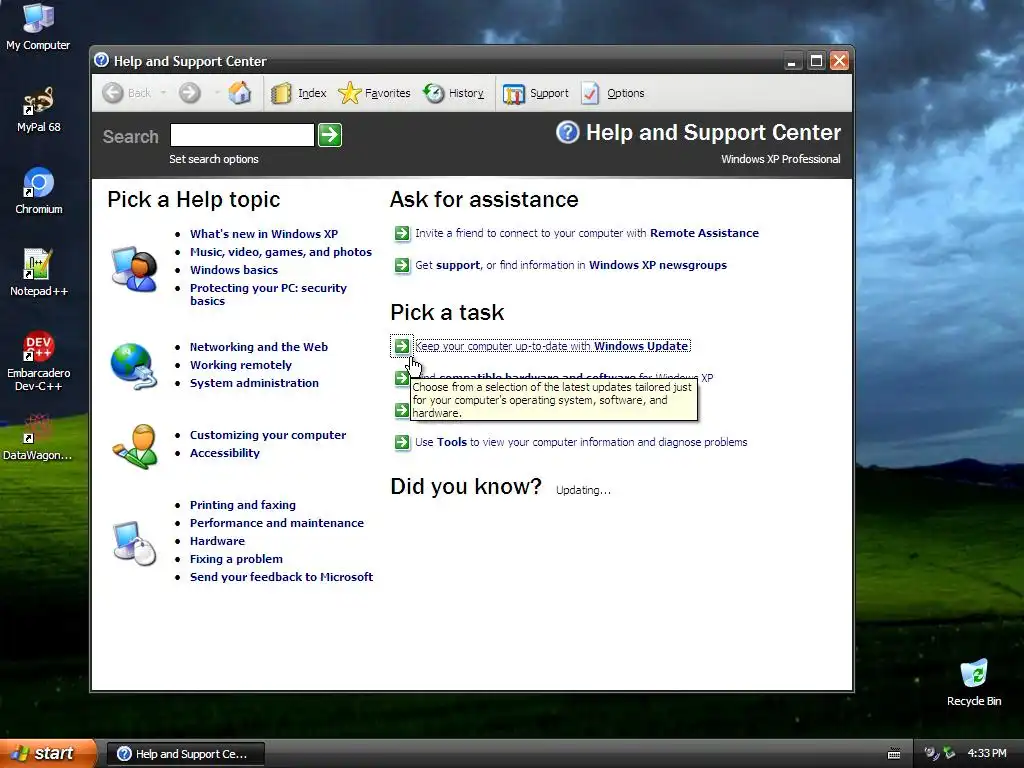1024x768 pixels.
Task: Click the keyboard icon in the taskbar
Action: (x=894, y=754)
